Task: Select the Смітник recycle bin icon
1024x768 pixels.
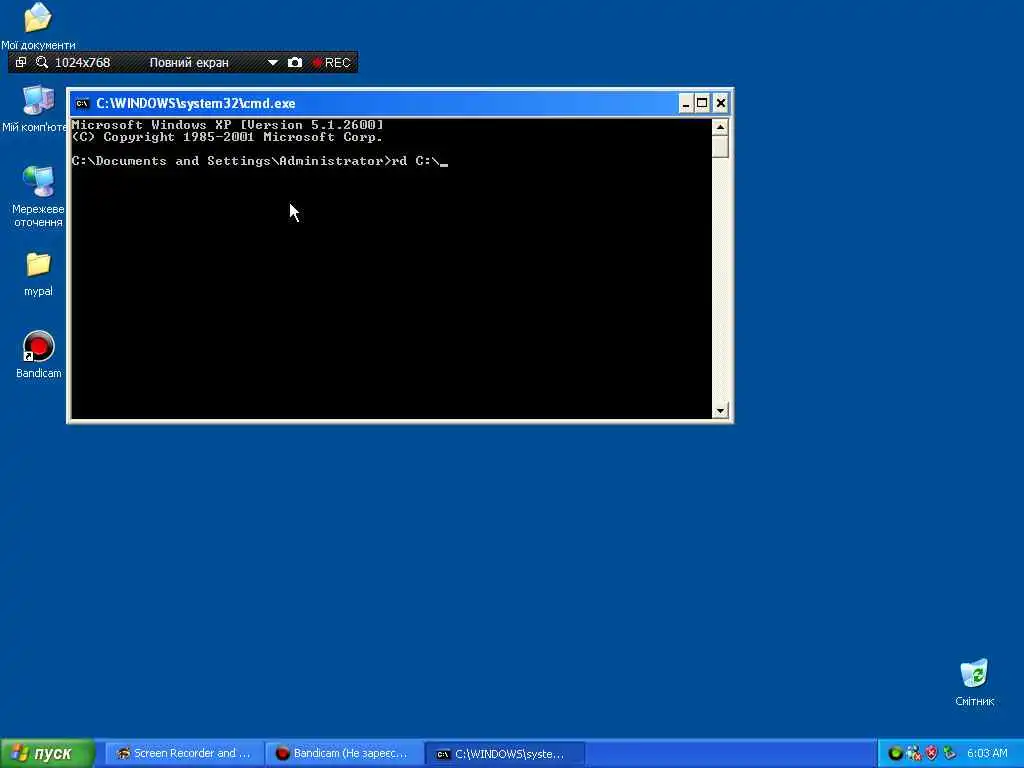Action: tap(974, 682)
